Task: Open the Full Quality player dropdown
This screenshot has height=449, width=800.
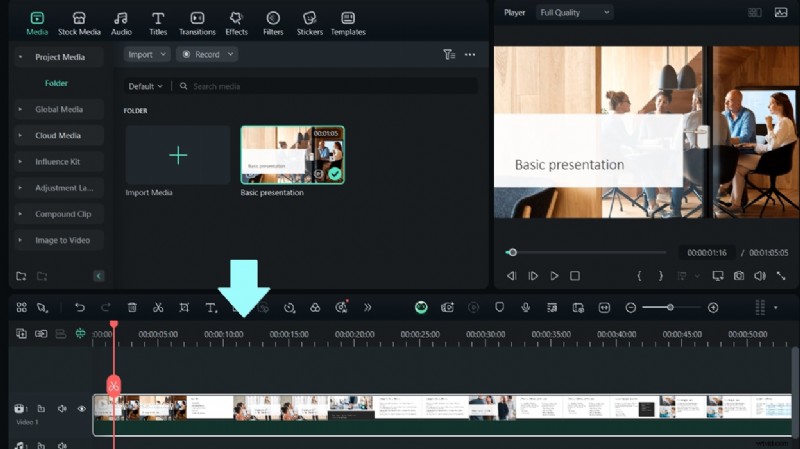Action: [574, 12]
